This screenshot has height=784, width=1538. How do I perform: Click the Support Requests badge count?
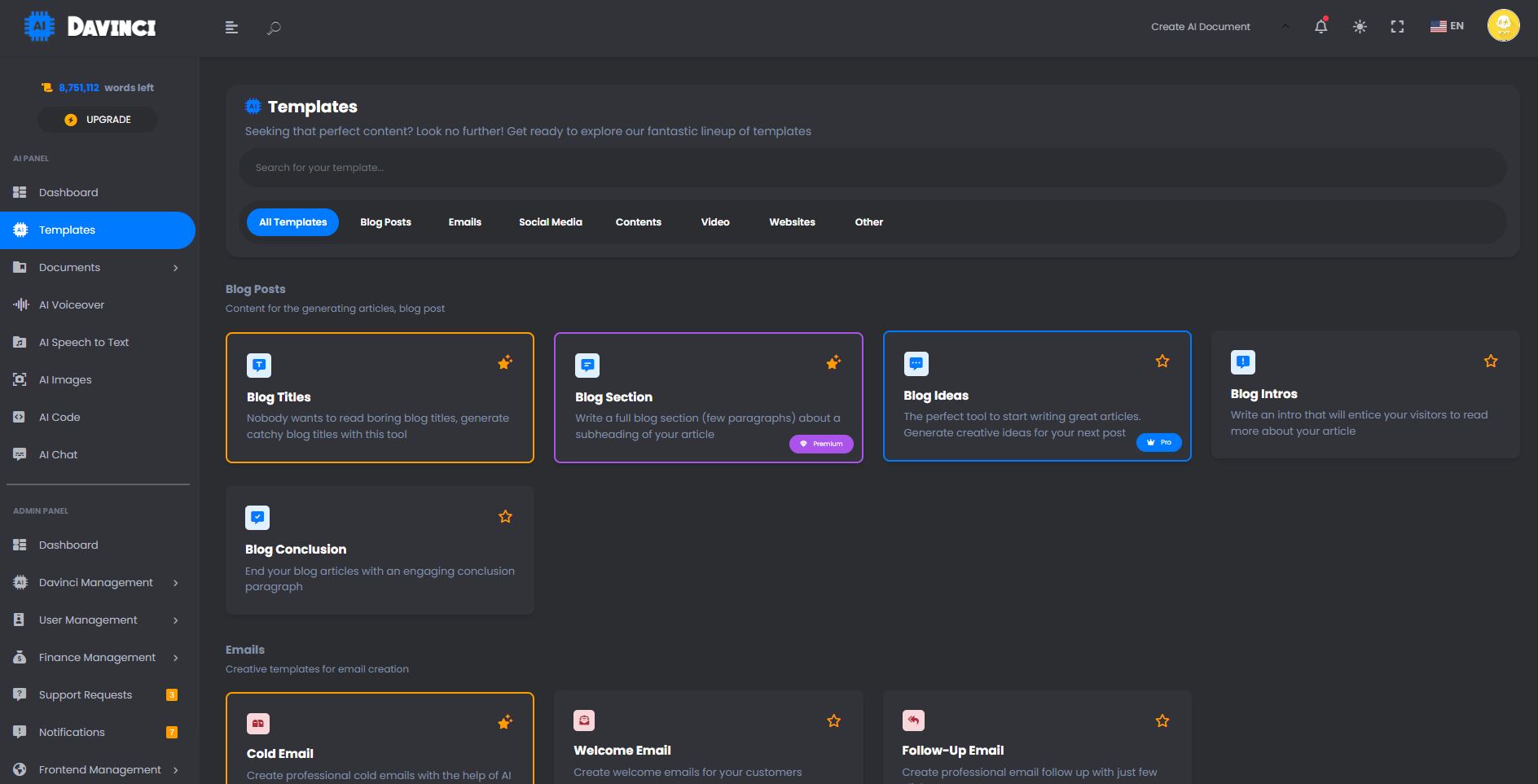[x=172, y=694]
